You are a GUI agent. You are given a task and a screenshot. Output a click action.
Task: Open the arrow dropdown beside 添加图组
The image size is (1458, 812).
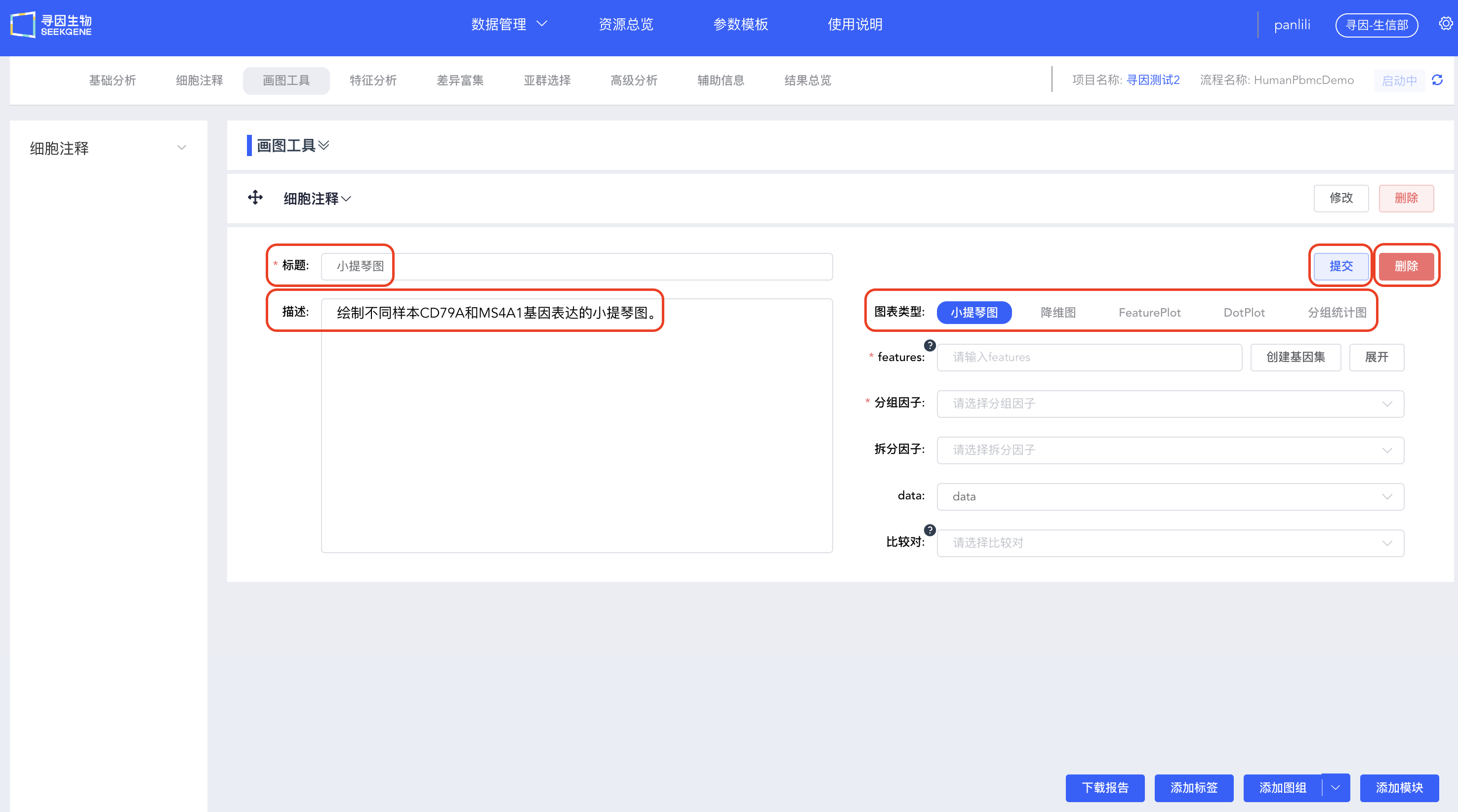click(1336, 788)
